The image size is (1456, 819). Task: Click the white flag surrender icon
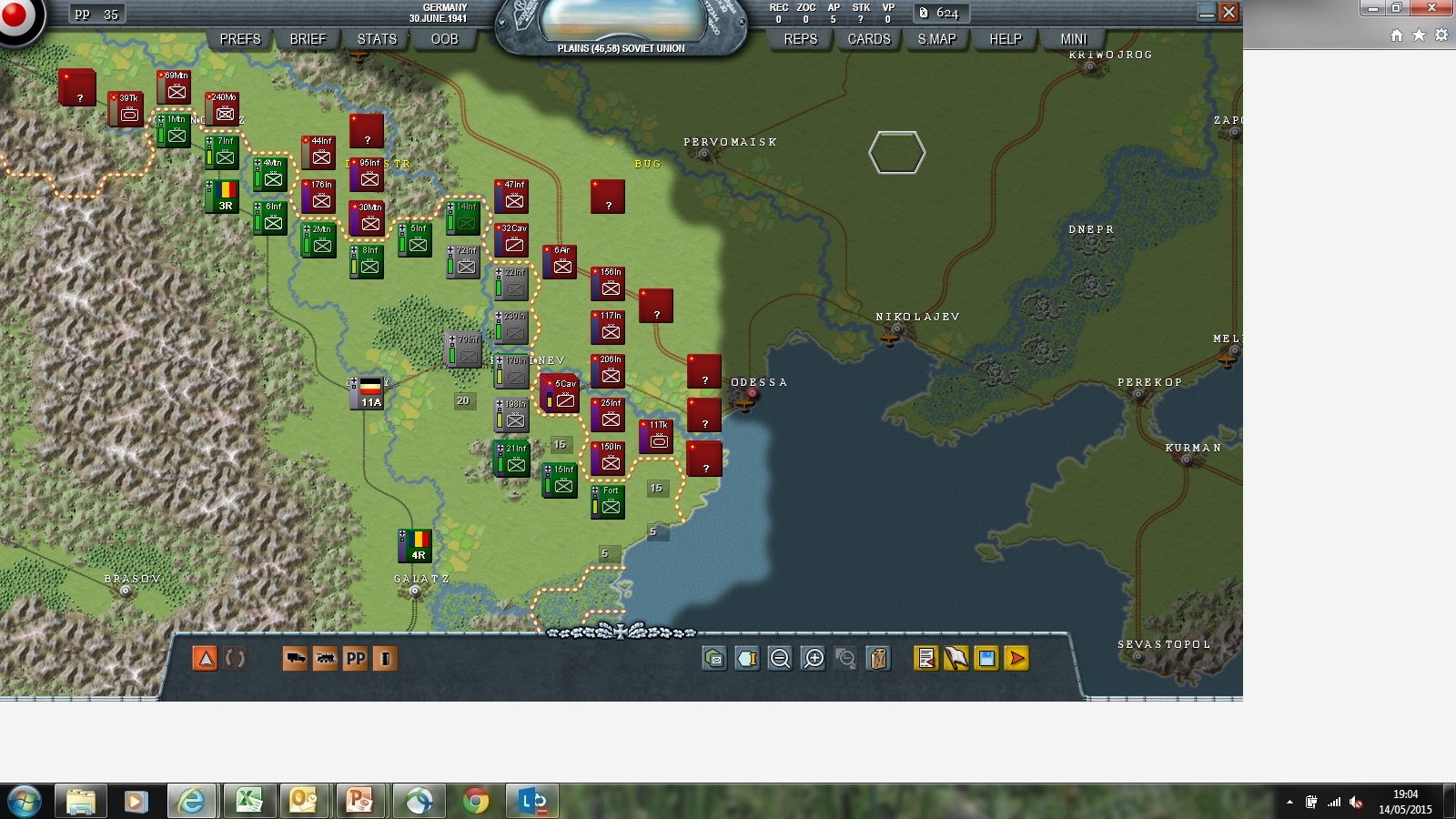pos(956,658)
